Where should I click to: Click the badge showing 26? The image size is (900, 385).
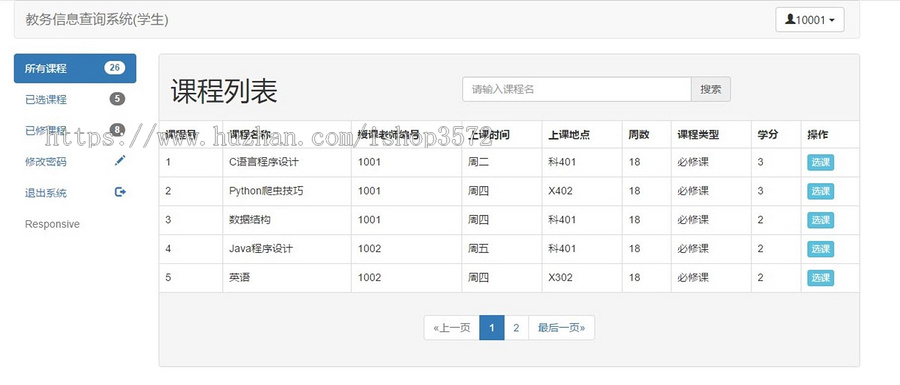115,68
